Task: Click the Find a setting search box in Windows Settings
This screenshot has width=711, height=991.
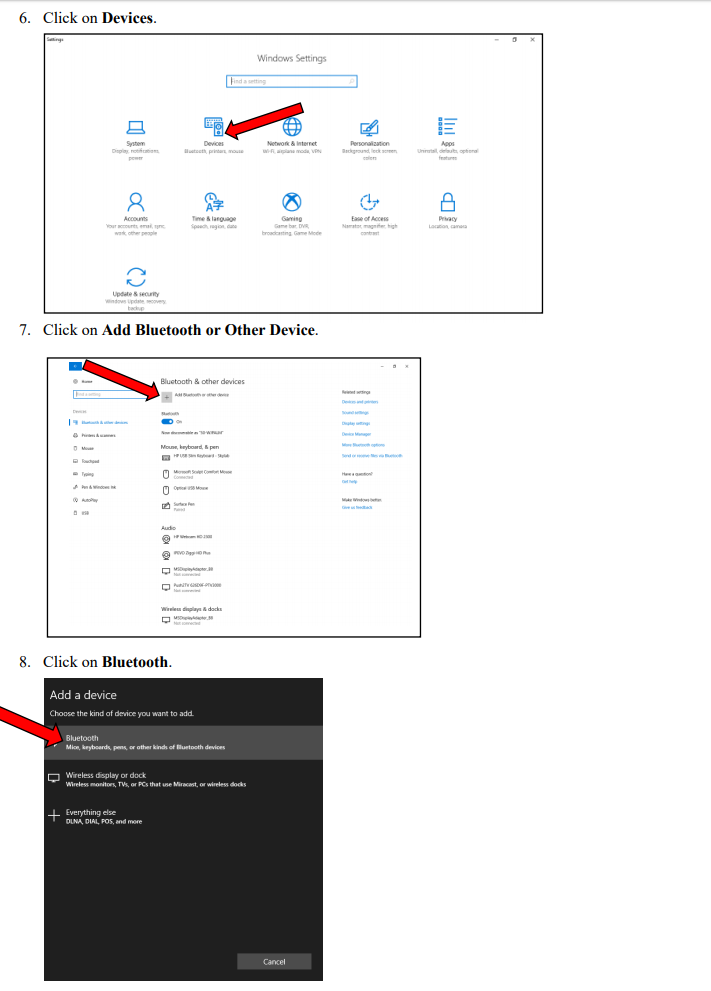Action: (x=291, y=81)
